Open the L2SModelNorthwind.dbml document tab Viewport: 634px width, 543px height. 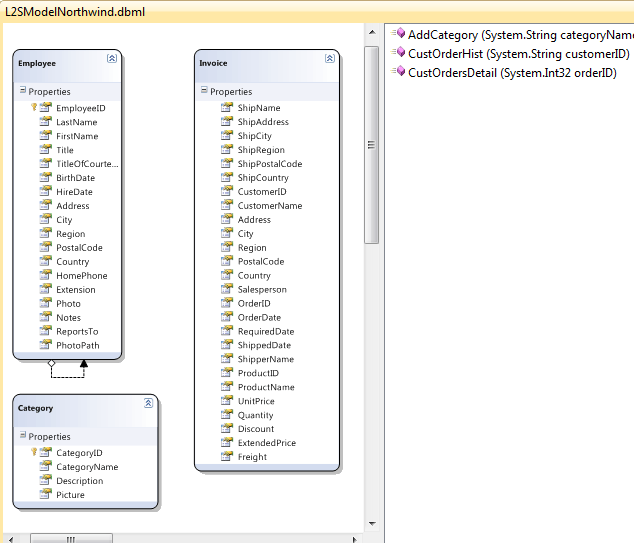point(75,12)
